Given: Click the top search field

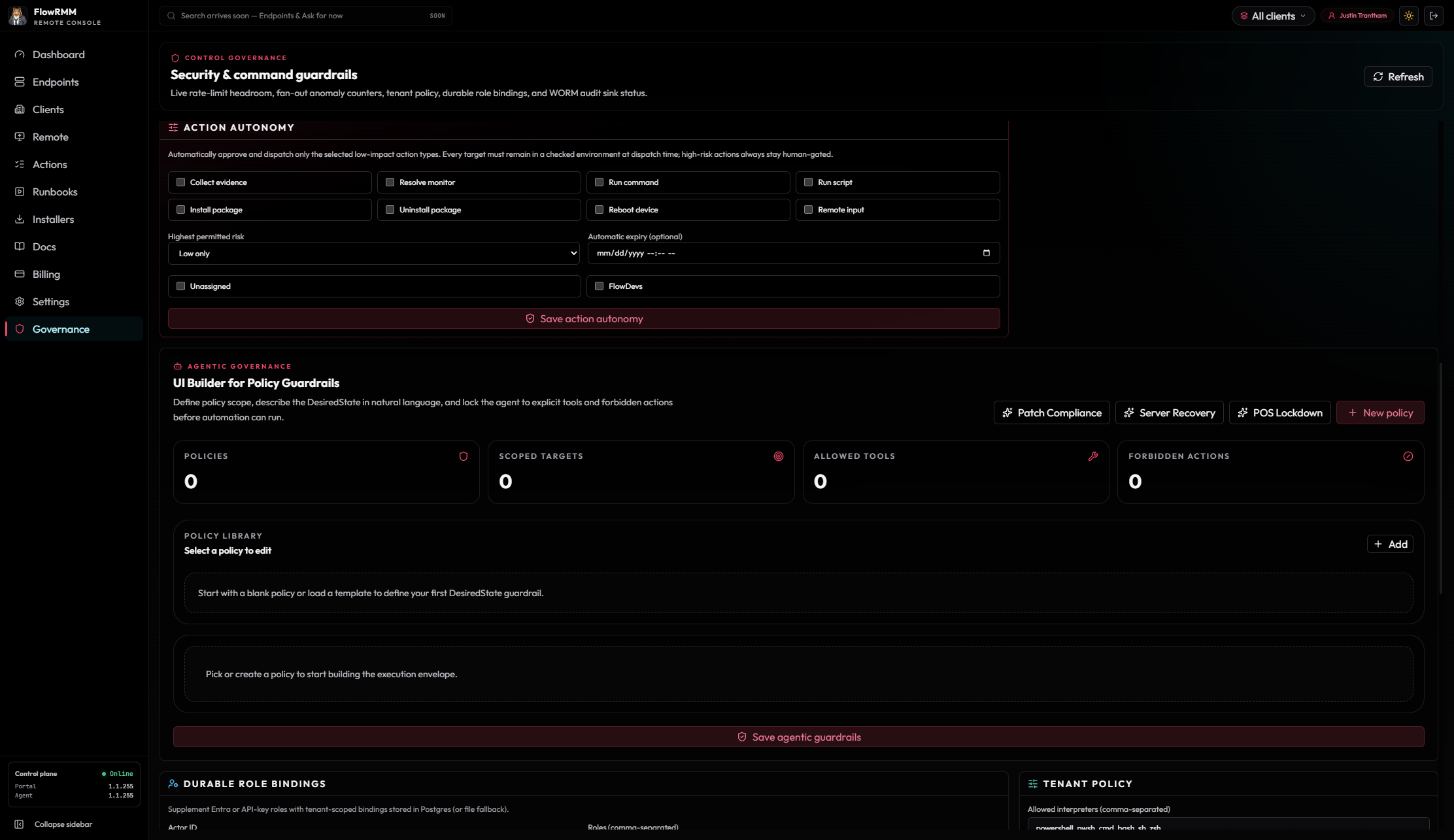Looking at the screenshot, I should (306, 16).
